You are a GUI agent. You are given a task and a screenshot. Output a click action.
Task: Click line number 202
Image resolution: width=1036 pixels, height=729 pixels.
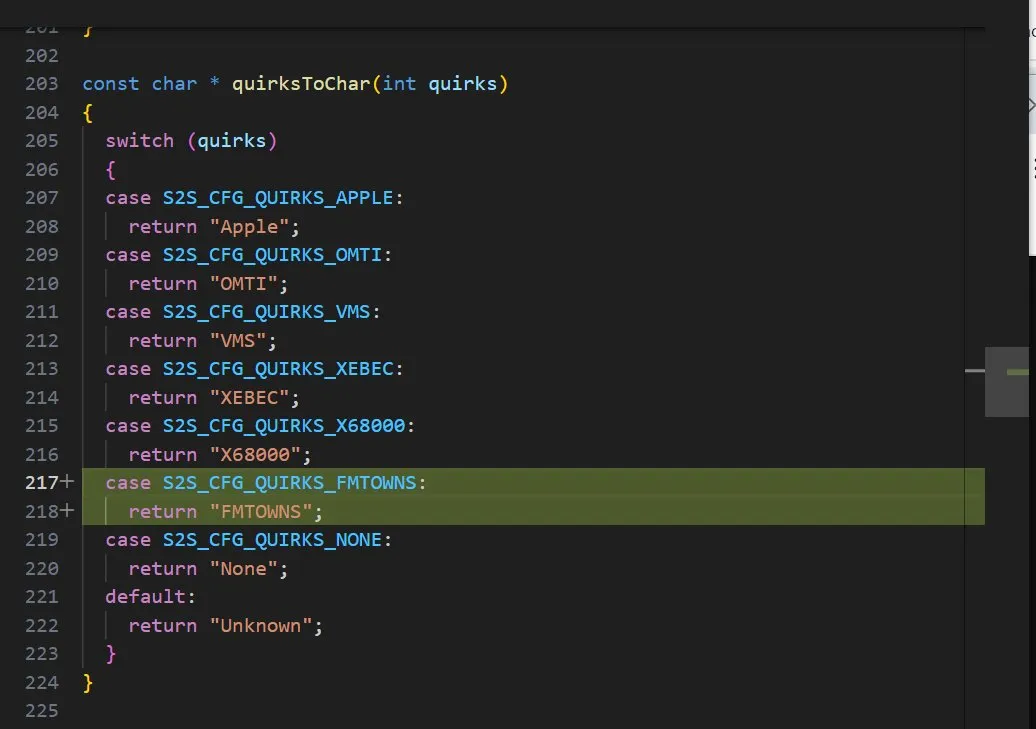[x=42, y=56]
